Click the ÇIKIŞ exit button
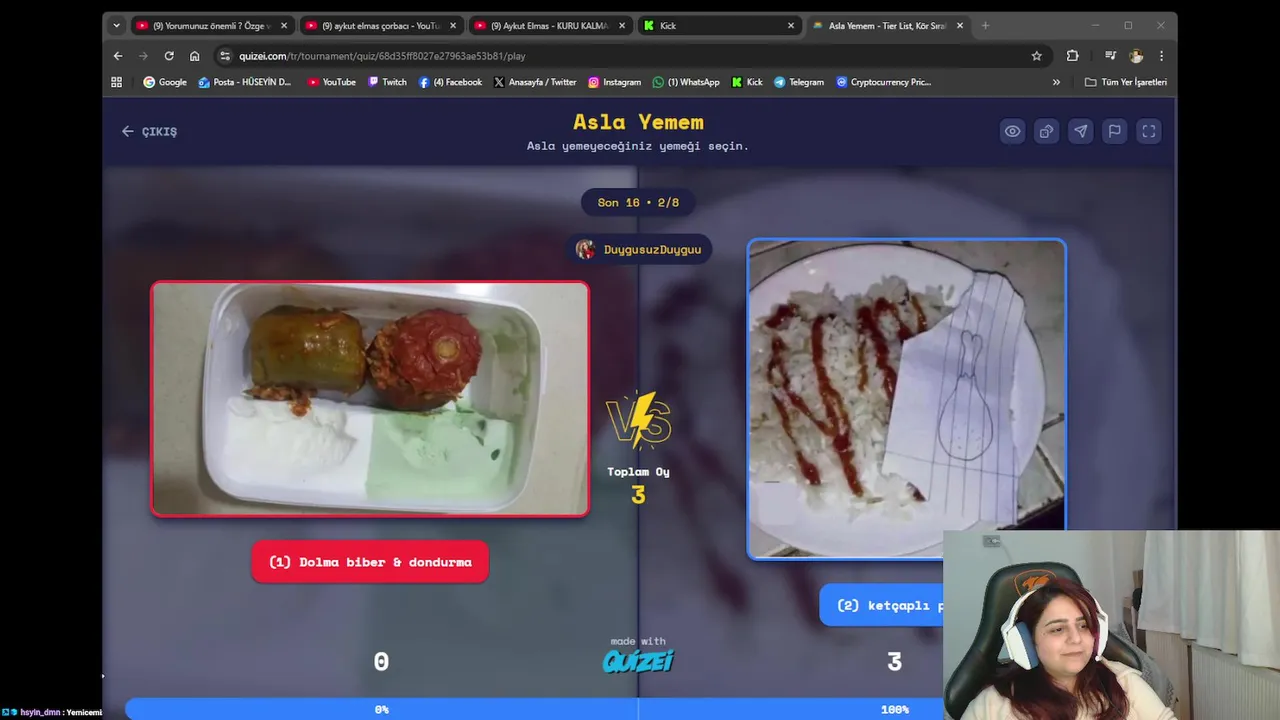 149,131
